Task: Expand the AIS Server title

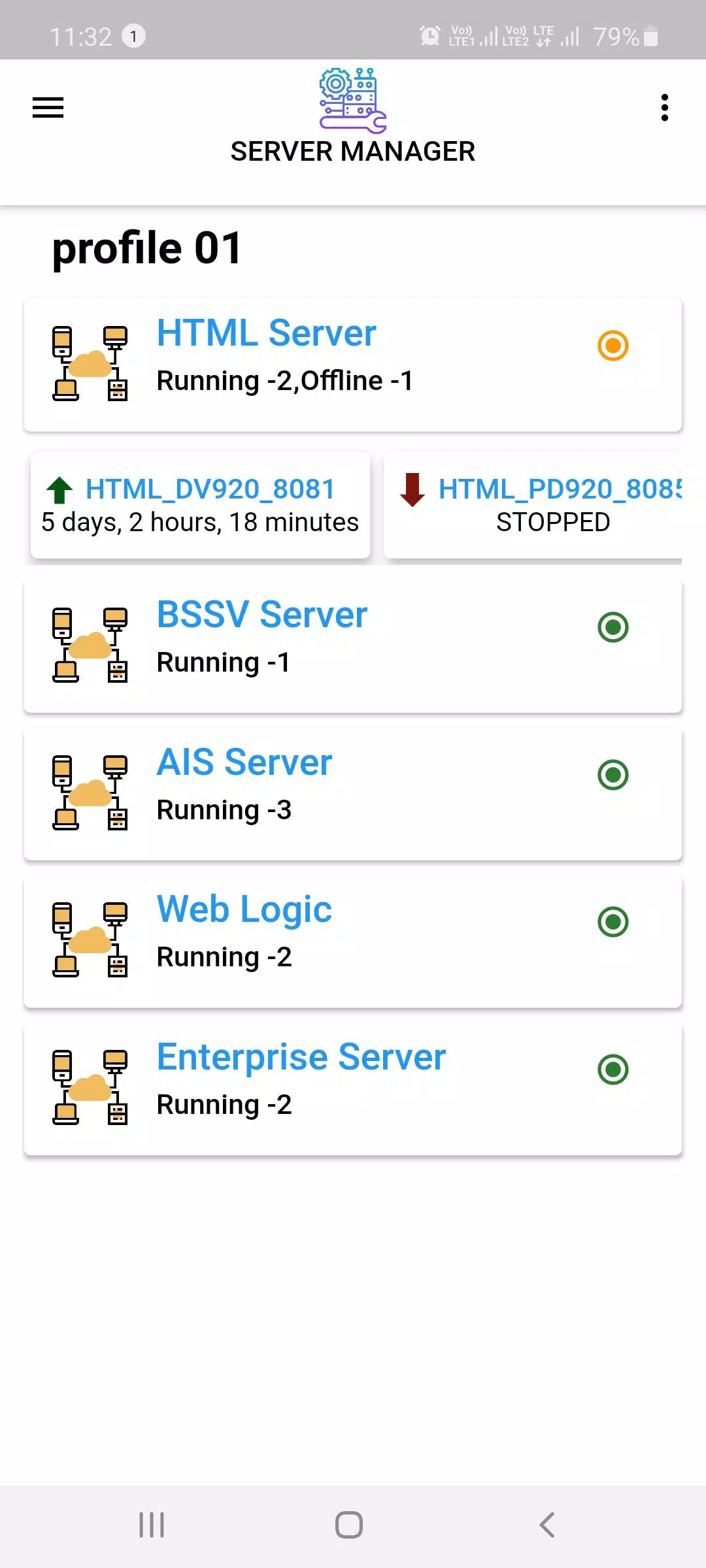Action: tap(244, 762)
